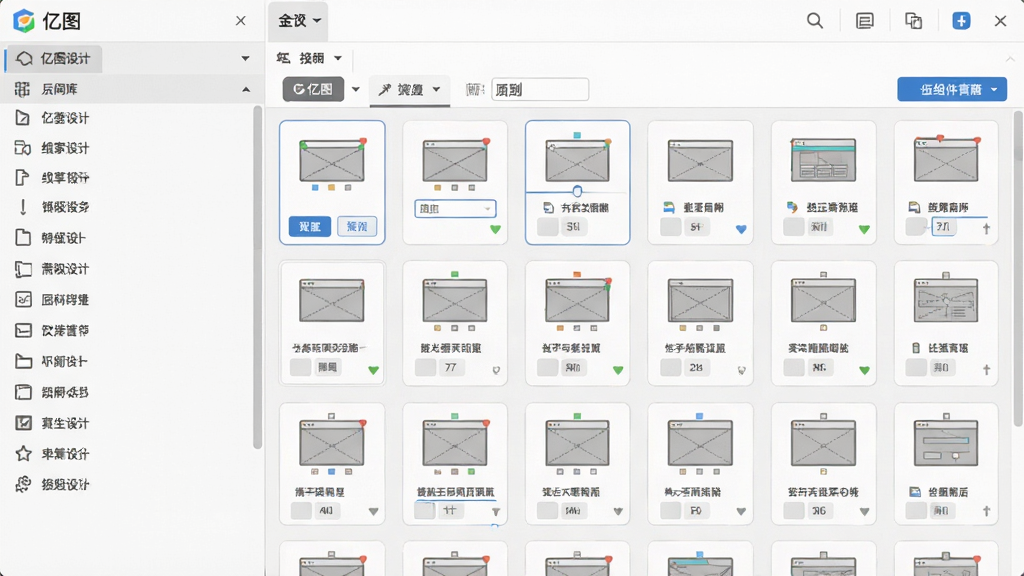
Task: Click the pin arrow on top-right template card
Action: click(986, 229)
